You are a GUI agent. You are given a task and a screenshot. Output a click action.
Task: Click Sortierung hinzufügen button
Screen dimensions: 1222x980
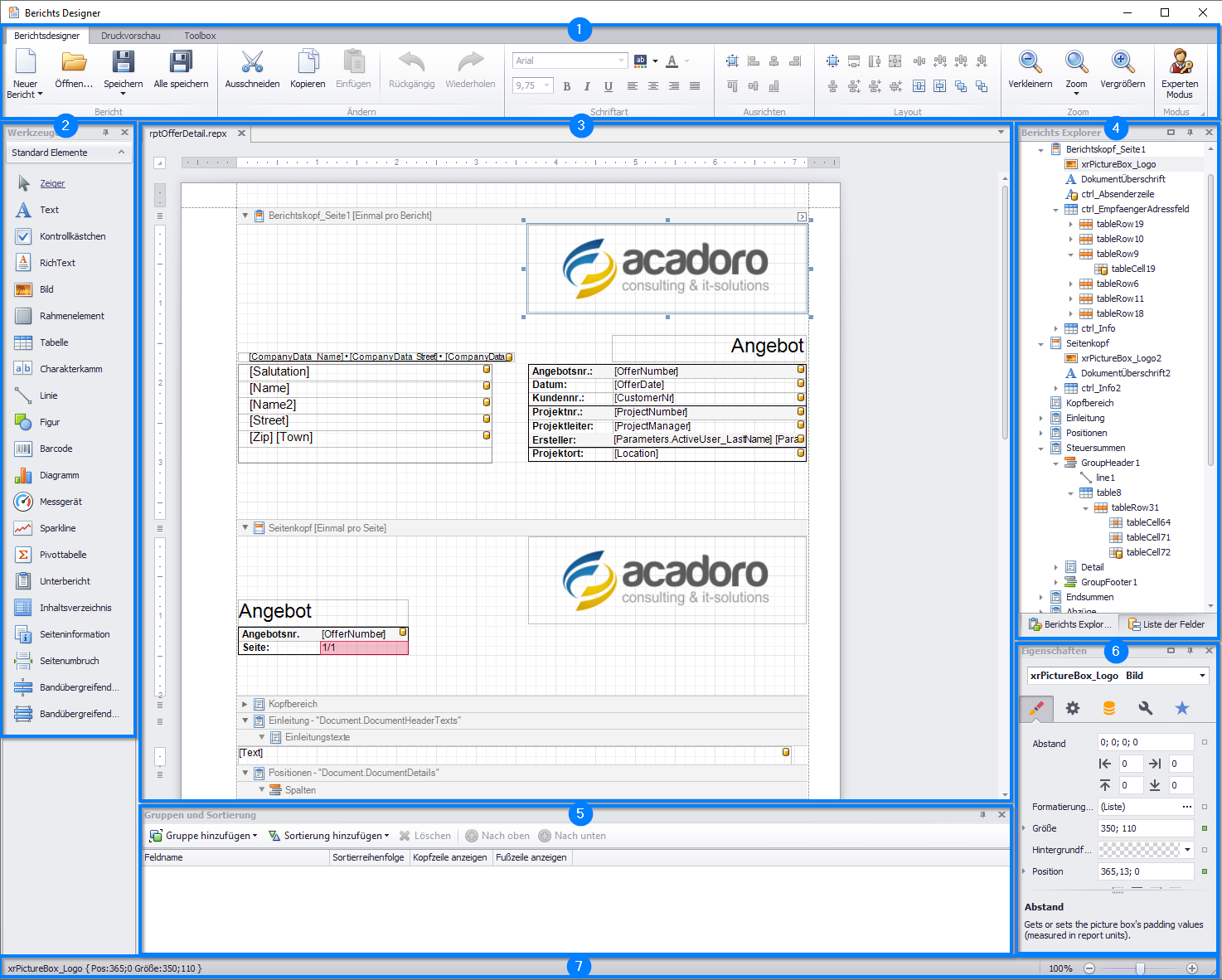click(329, 836)
